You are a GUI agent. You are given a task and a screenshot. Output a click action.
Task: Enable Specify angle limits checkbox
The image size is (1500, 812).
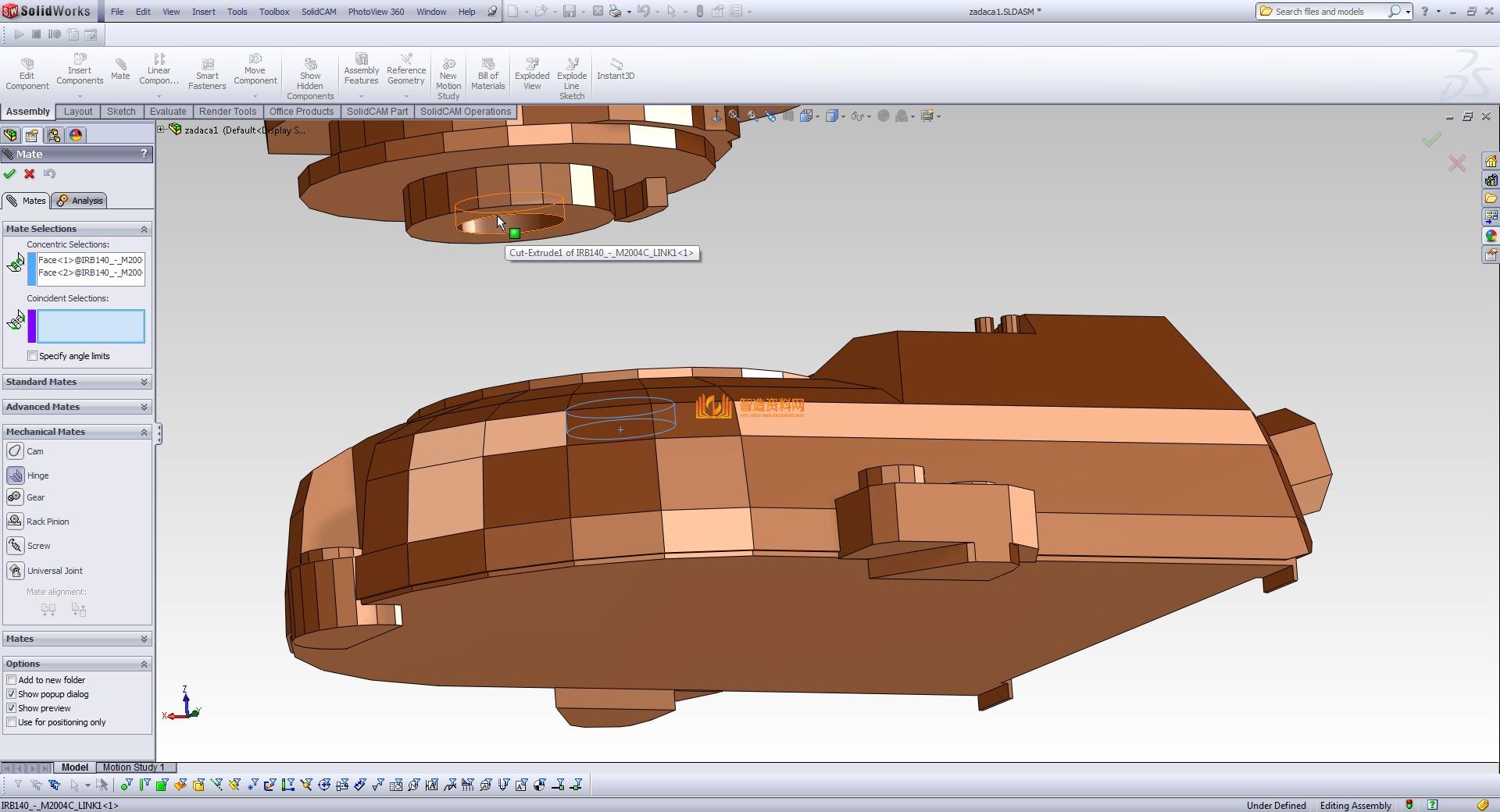pos(33,356)
